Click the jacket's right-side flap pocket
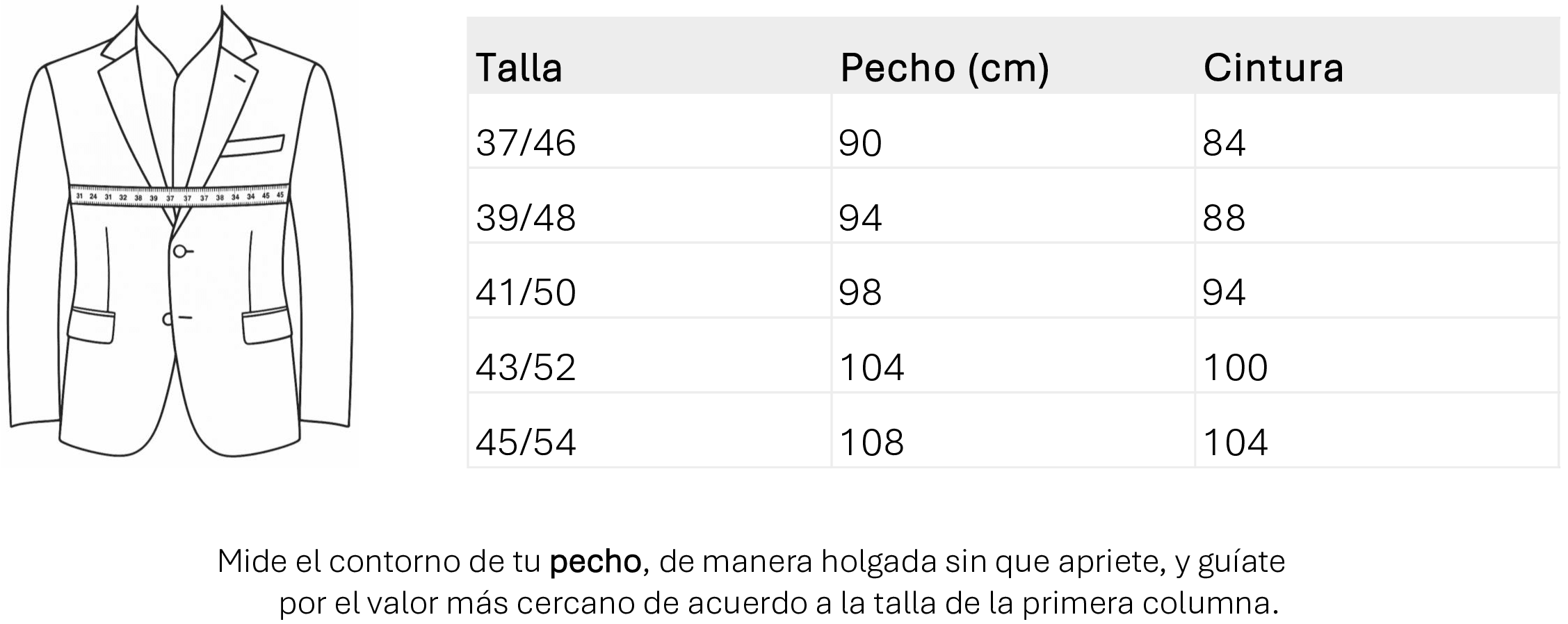This screenshot has width=1568, height=624. (x=267, y=325)
